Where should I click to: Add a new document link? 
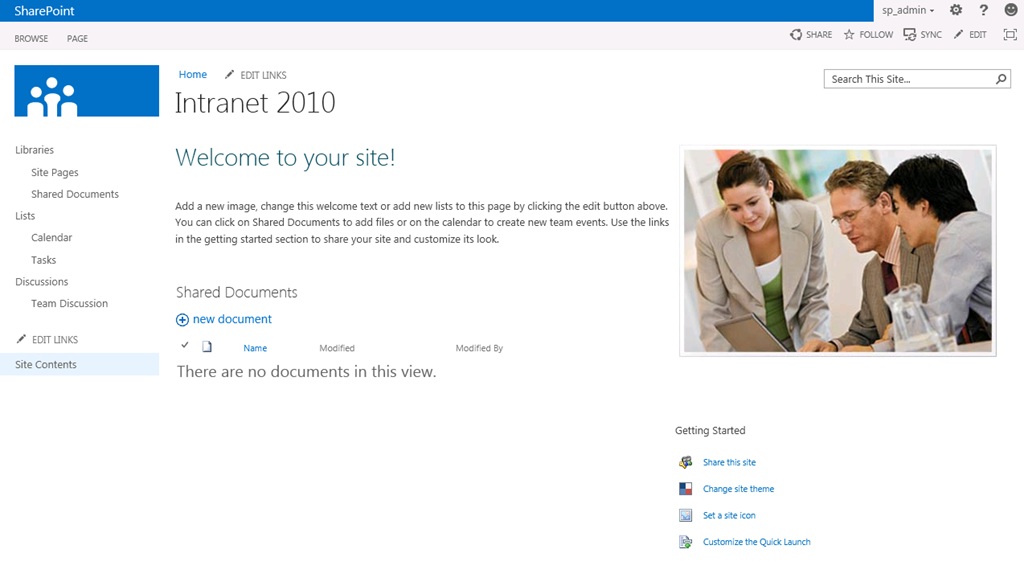pos(231,319)
